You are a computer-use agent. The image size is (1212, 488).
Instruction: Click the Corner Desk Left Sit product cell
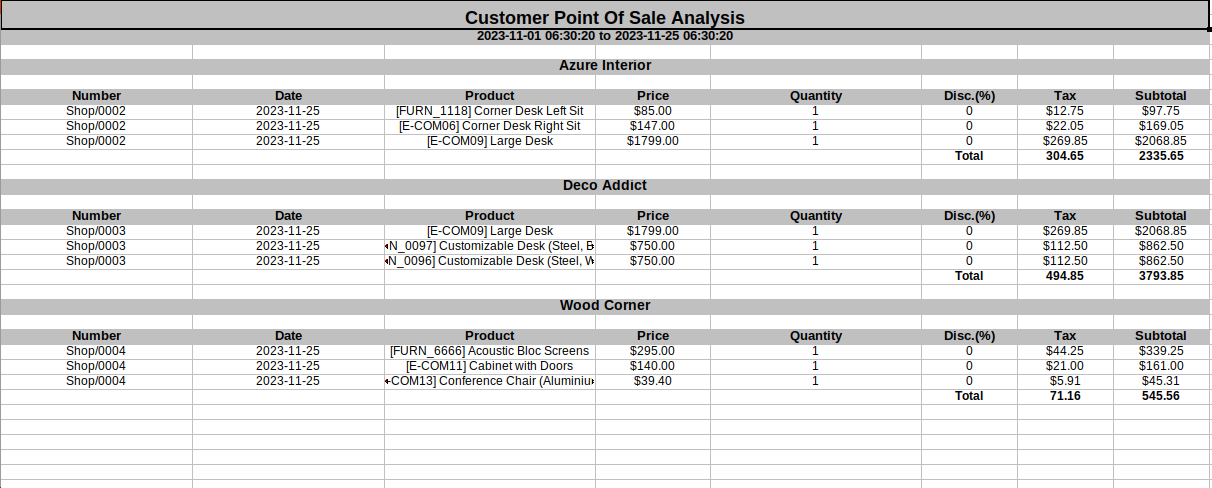coord(490,111)
